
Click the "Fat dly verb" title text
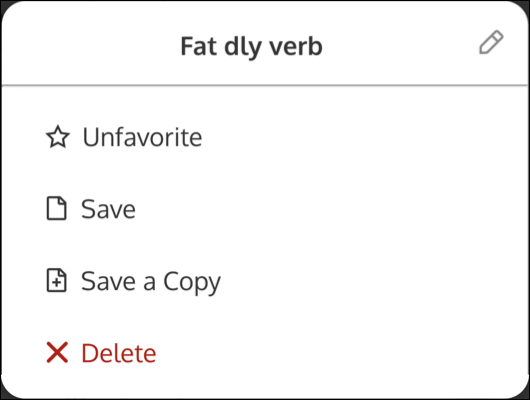(x=251, y=46)
